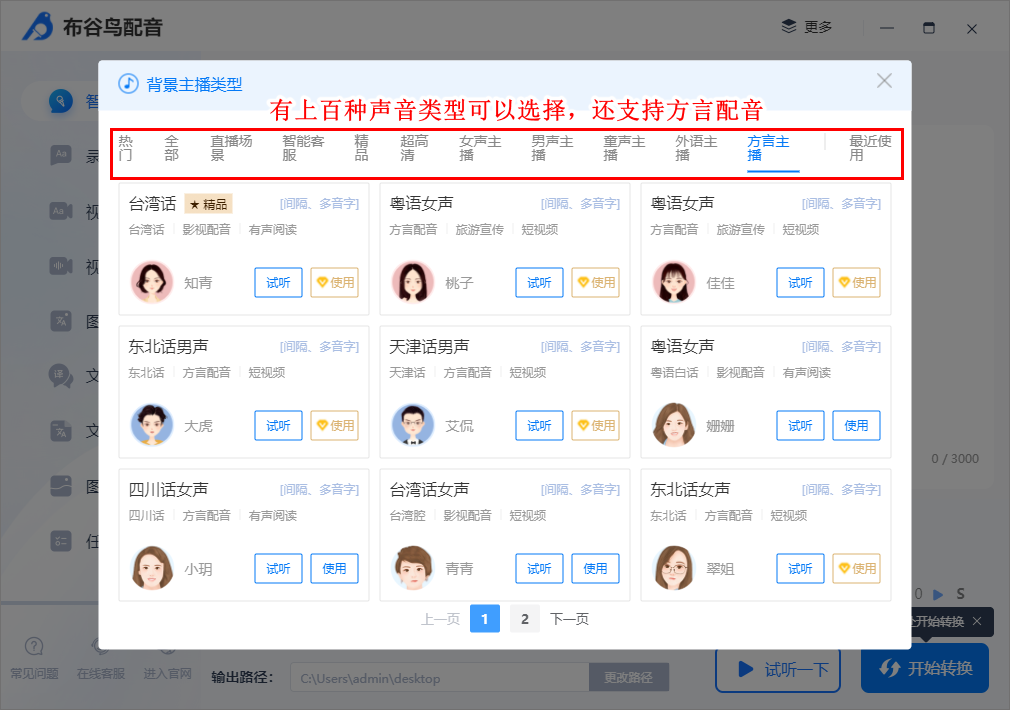Screen dimensions: 1010x710
Task: Click 更改路径 in main window
Action: click(629, 678)
